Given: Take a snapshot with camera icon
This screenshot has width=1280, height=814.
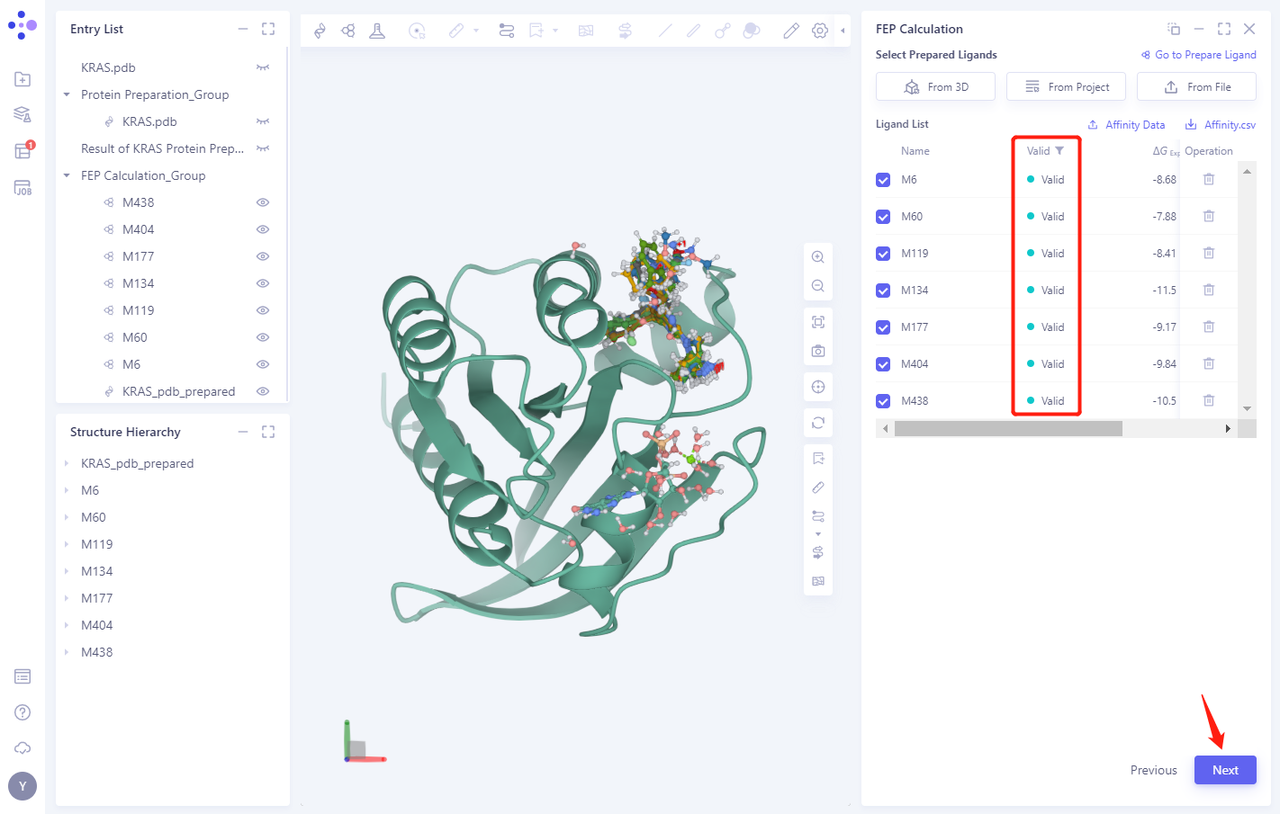Looking at the screenshot, I should pos(818,351).
